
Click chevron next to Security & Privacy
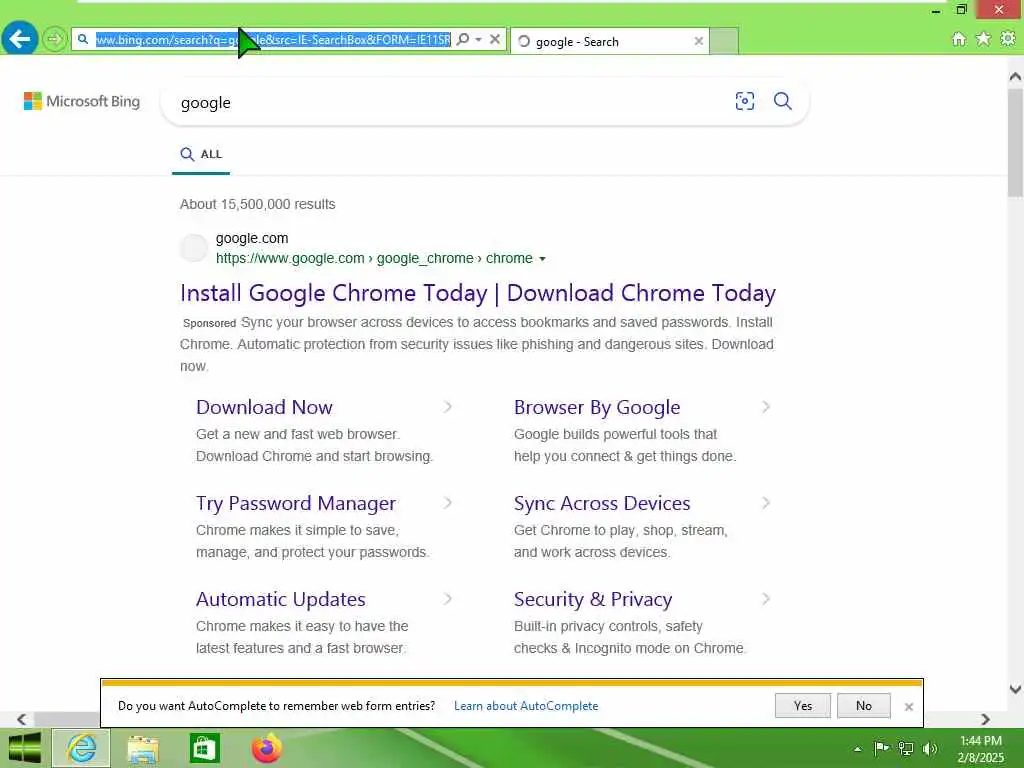766,599
